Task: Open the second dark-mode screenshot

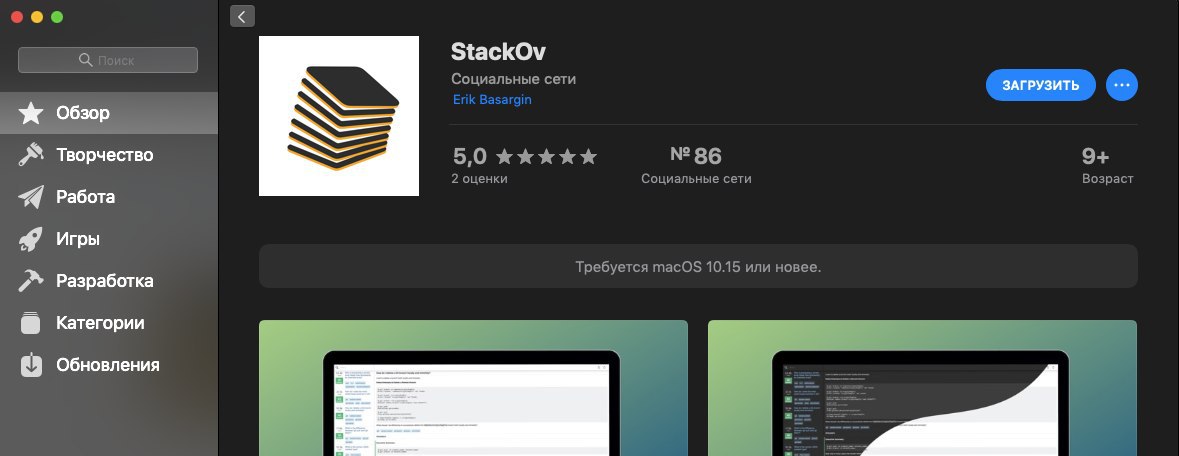Action: pyautogui.click(x=922, y=388)
